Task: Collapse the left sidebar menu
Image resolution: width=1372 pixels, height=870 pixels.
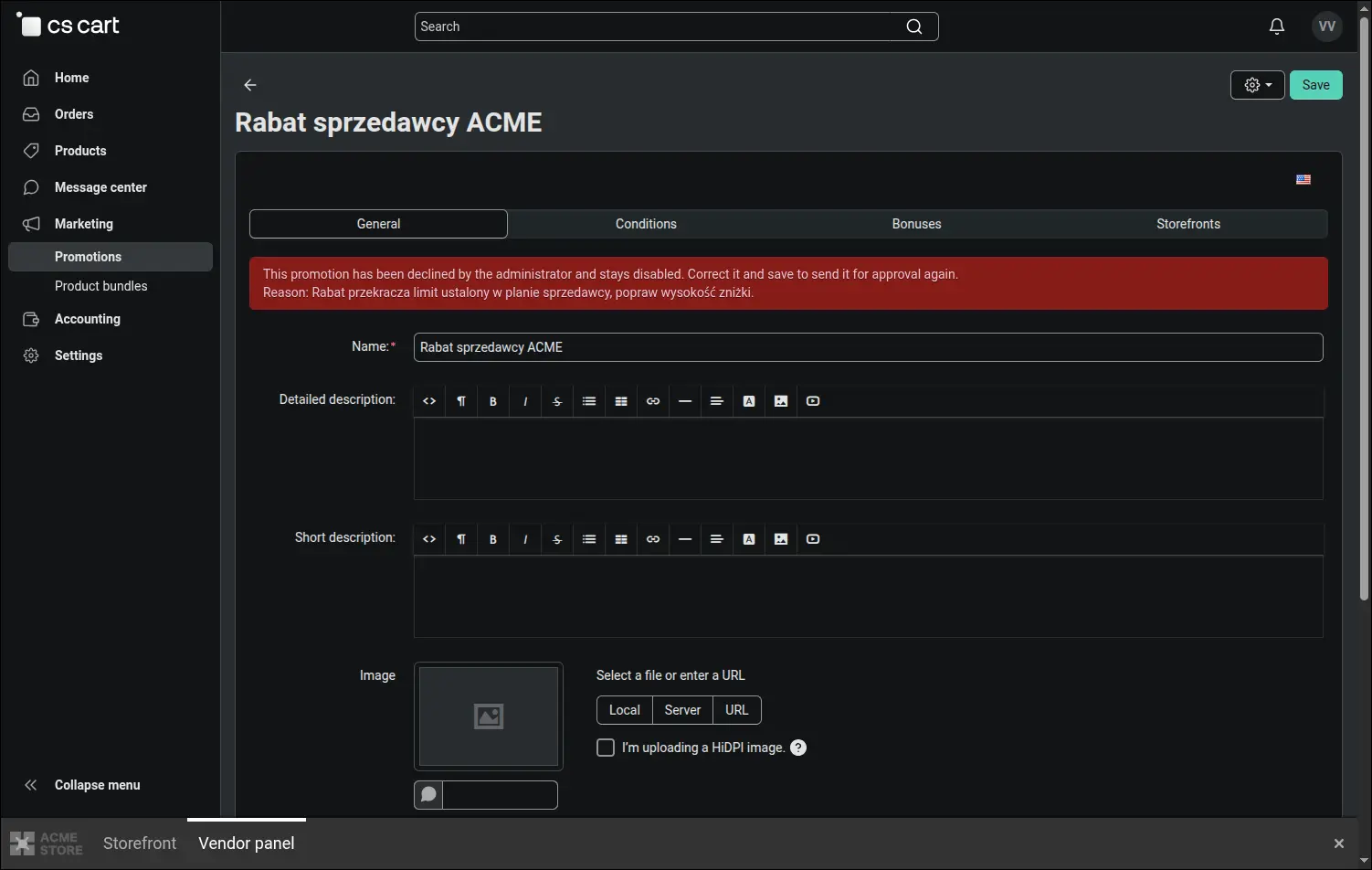Action: [82, 785]
